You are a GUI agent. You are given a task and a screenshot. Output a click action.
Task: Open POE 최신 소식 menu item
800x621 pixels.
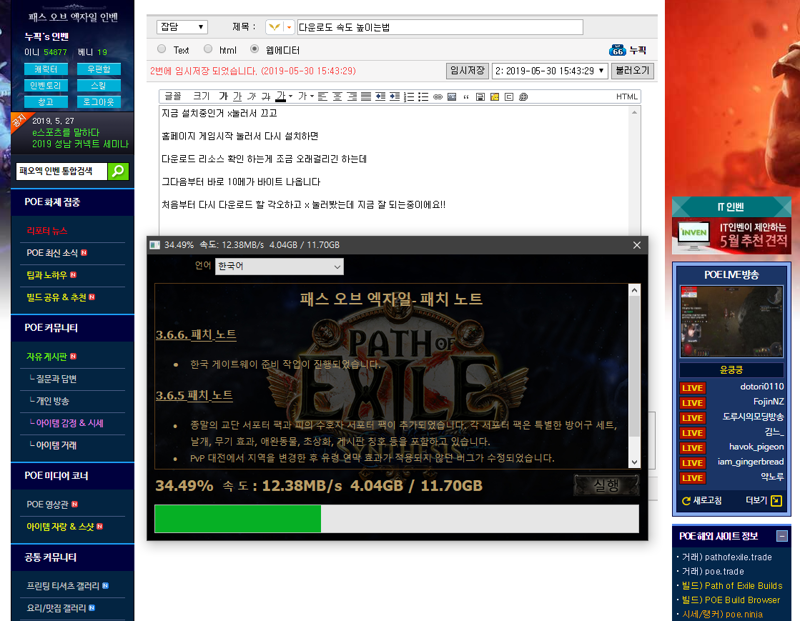pyautogui.click(x=52, y=253)
